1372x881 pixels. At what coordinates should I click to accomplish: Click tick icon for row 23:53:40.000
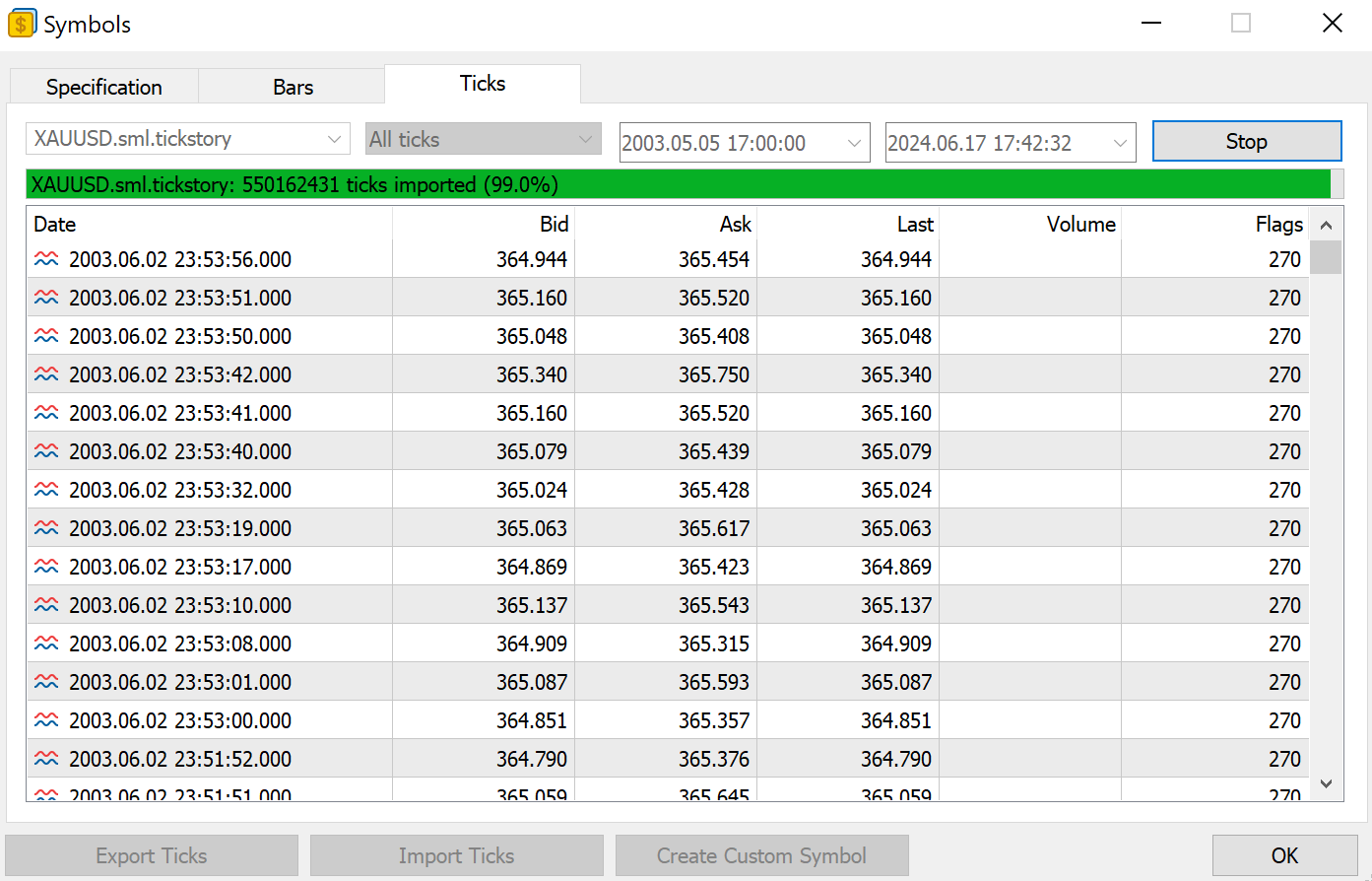(46, 451)
